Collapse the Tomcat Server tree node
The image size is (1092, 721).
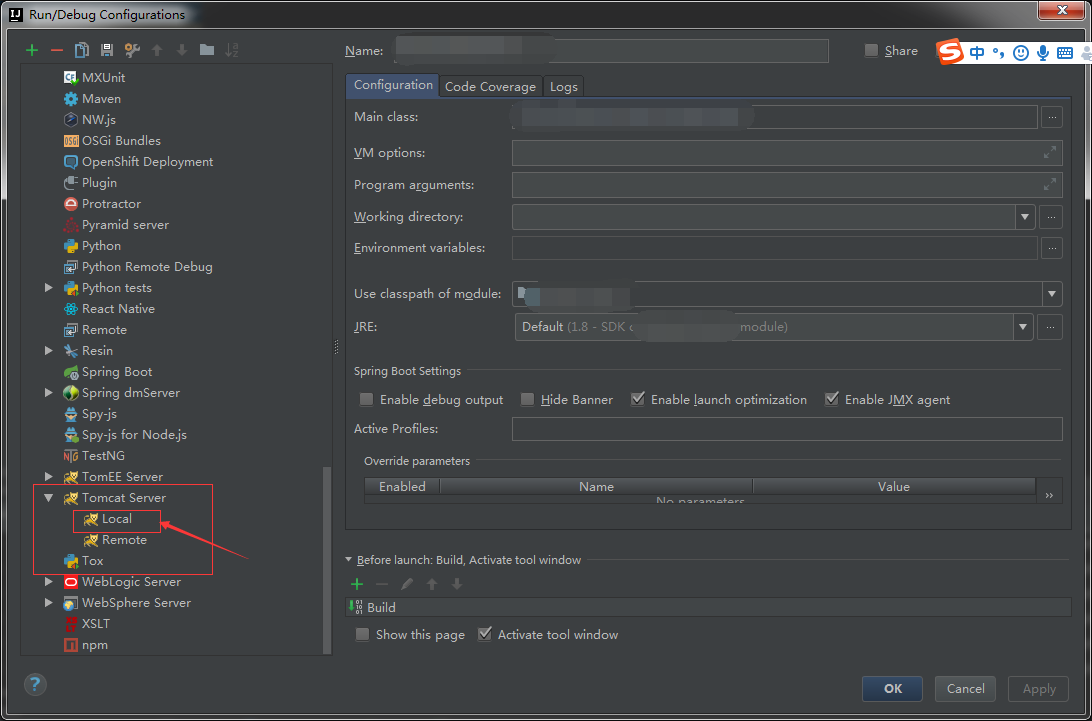click(48, 497)
